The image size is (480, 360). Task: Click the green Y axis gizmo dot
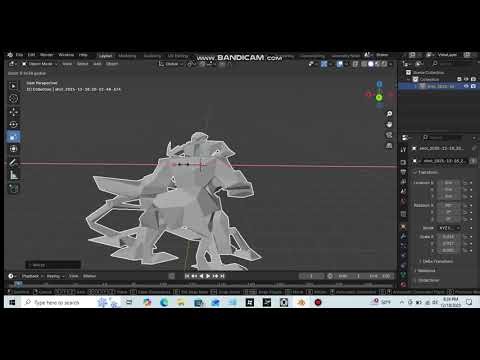point(379,97)
